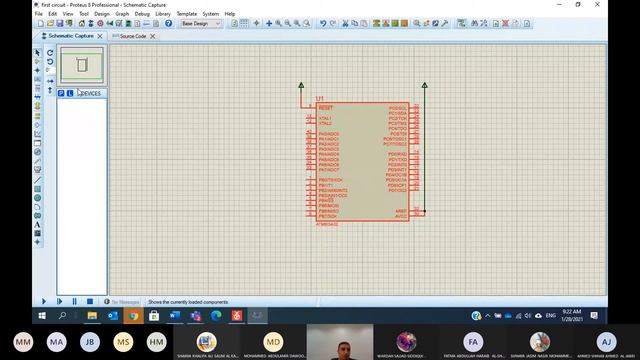
Task: Click the Decompose hammer tool icon
Action: pos(445,24)
